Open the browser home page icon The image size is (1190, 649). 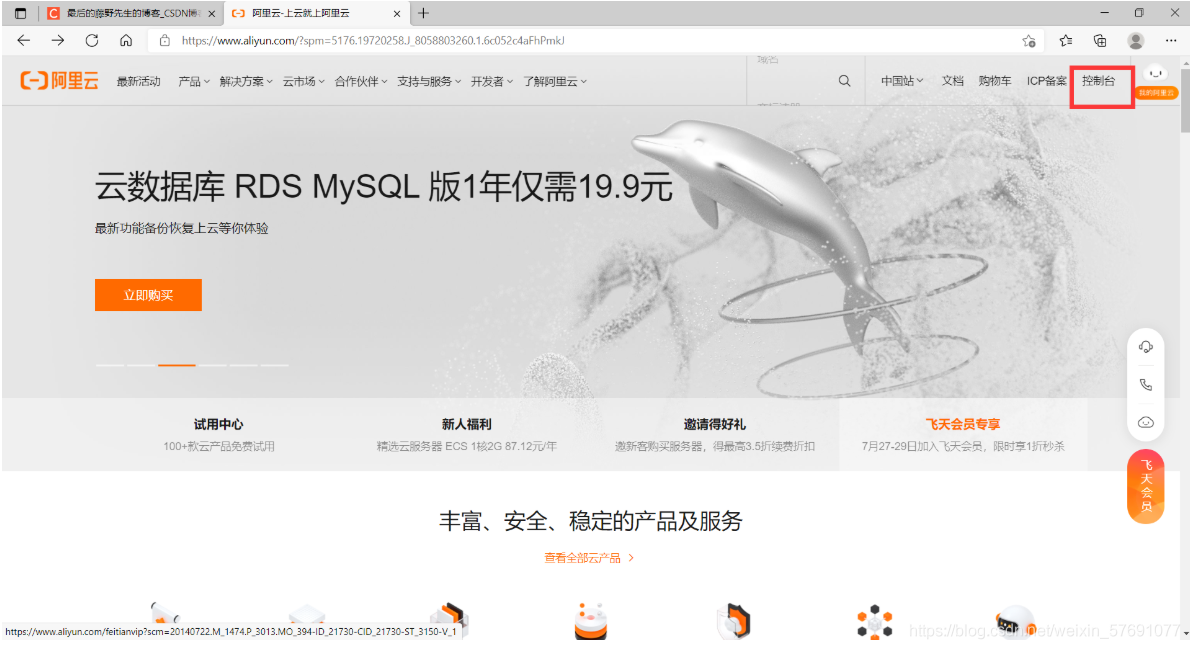tap(126, 41)
